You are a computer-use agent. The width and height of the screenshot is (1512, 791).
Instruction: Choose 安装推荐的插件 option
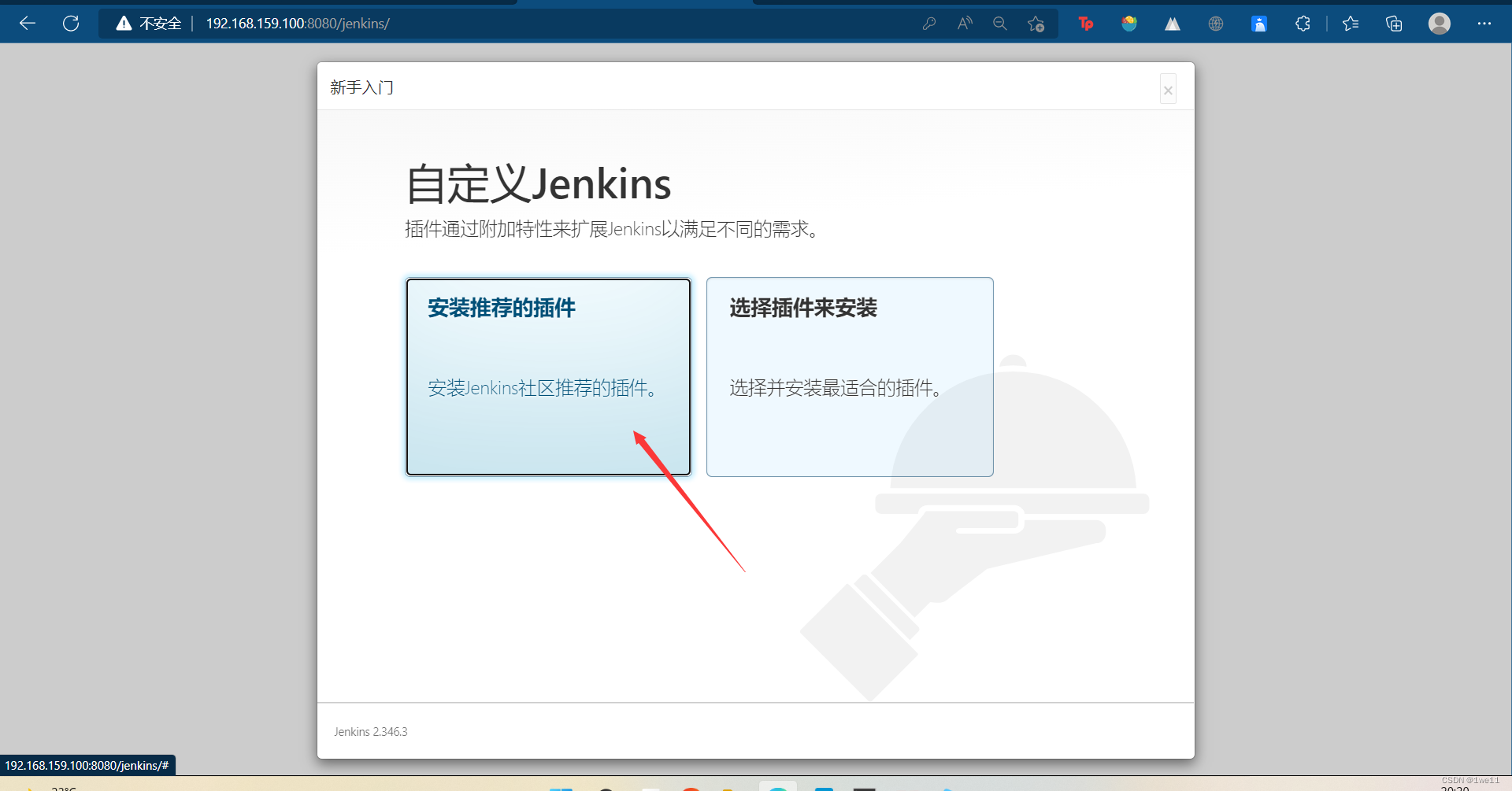tap(549, 376)
